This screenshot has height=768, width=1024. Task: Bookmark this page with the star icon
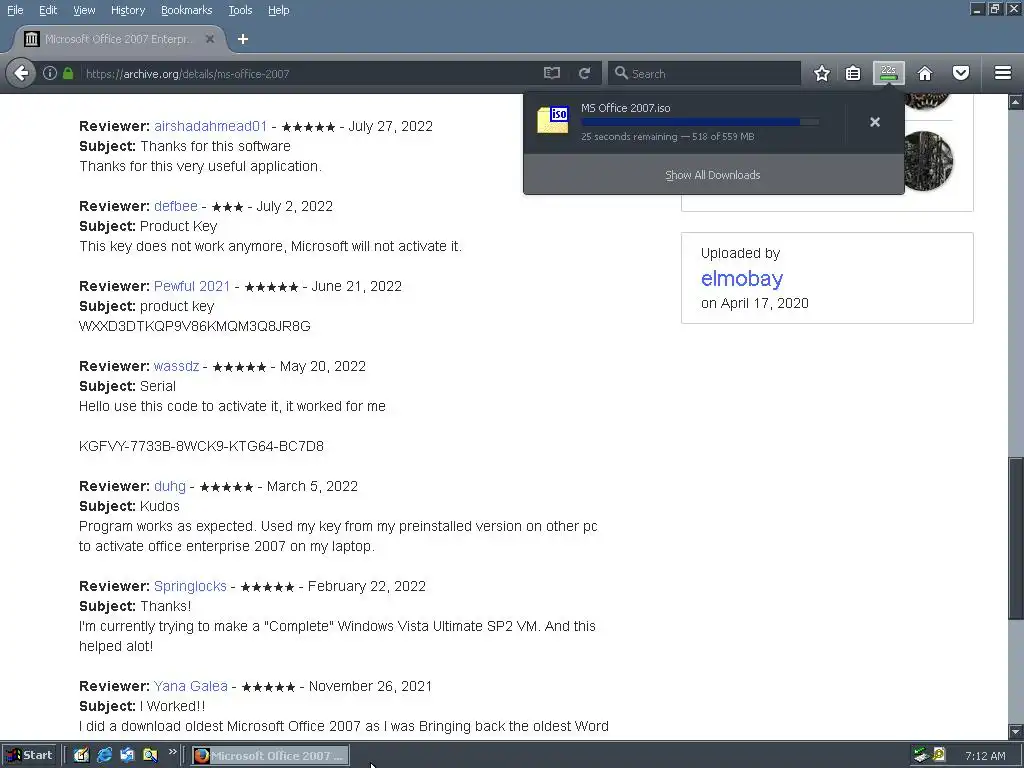(x=822, y=73)
